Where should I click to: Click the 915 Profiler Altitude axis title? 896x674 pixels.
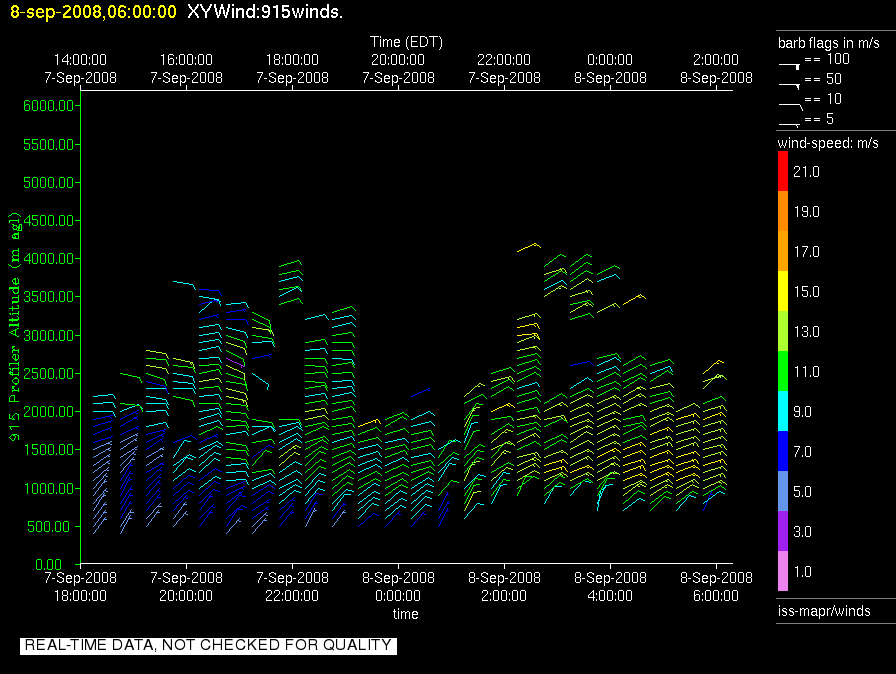click(x=14, y=326)
